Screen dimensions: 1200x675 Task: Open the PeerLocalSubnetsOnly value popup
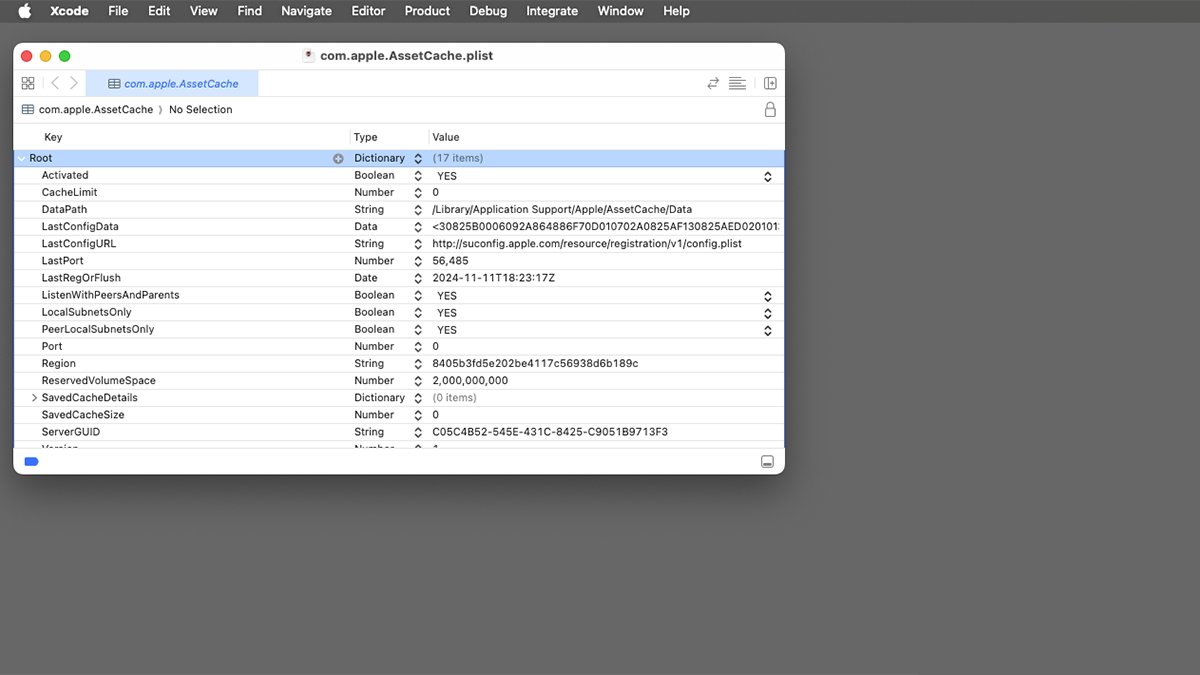coord(768,330)
